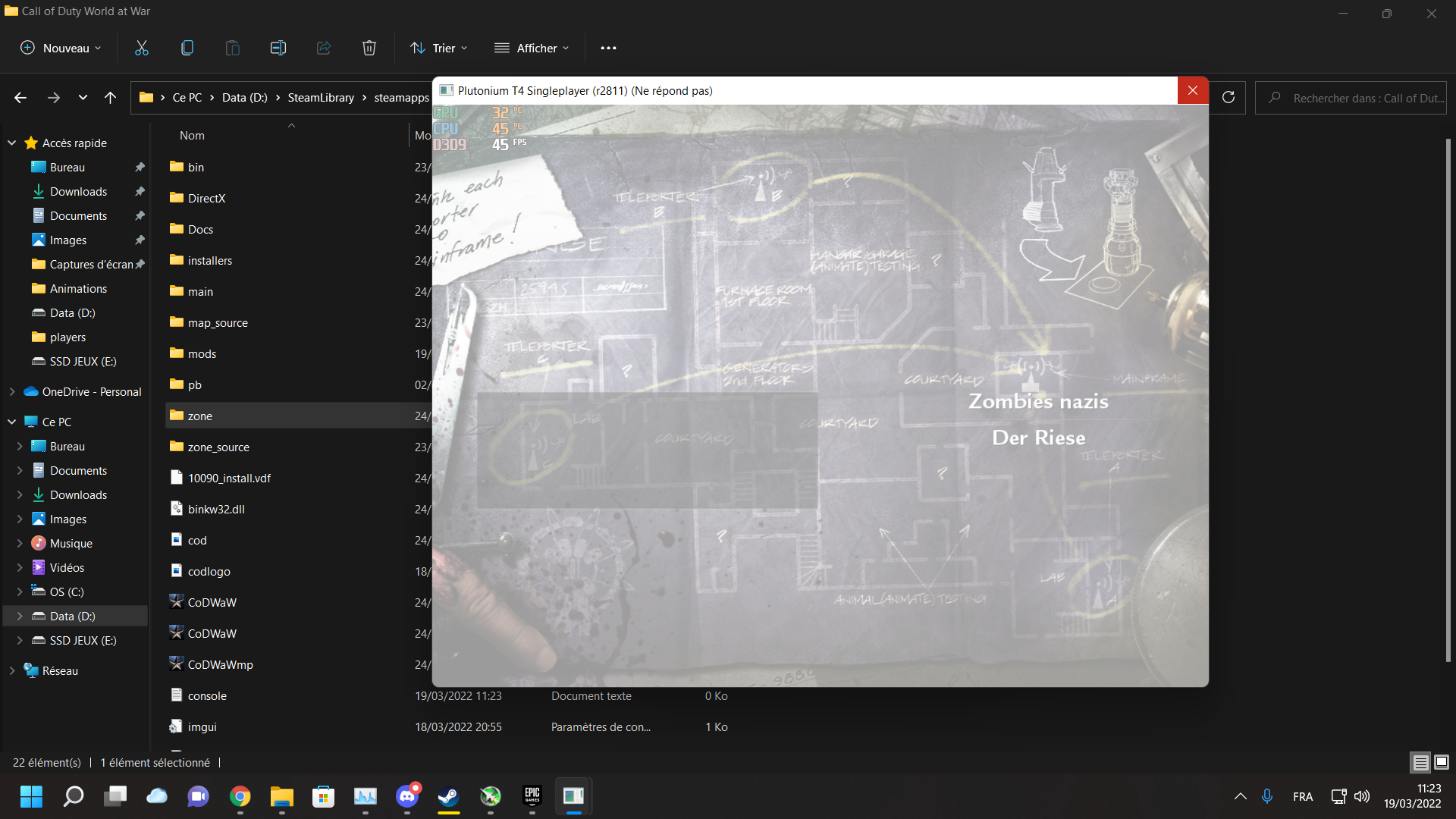Select the binkw32.dll file
The height and width of the screenshot is (819, 1456).
pyautogui.click(x=216, y=509)
